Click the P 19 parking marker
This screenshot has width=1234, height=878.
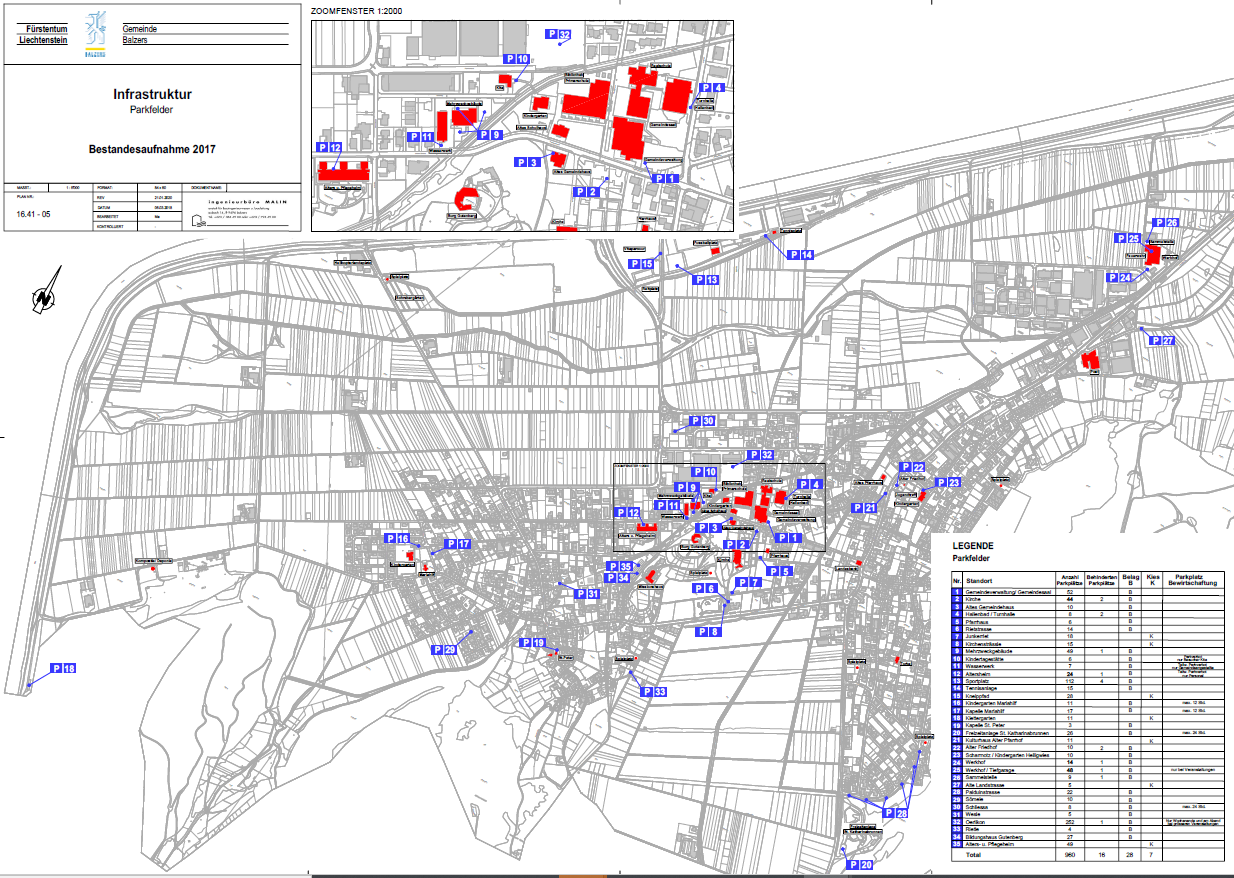click(x=532, y=643)
